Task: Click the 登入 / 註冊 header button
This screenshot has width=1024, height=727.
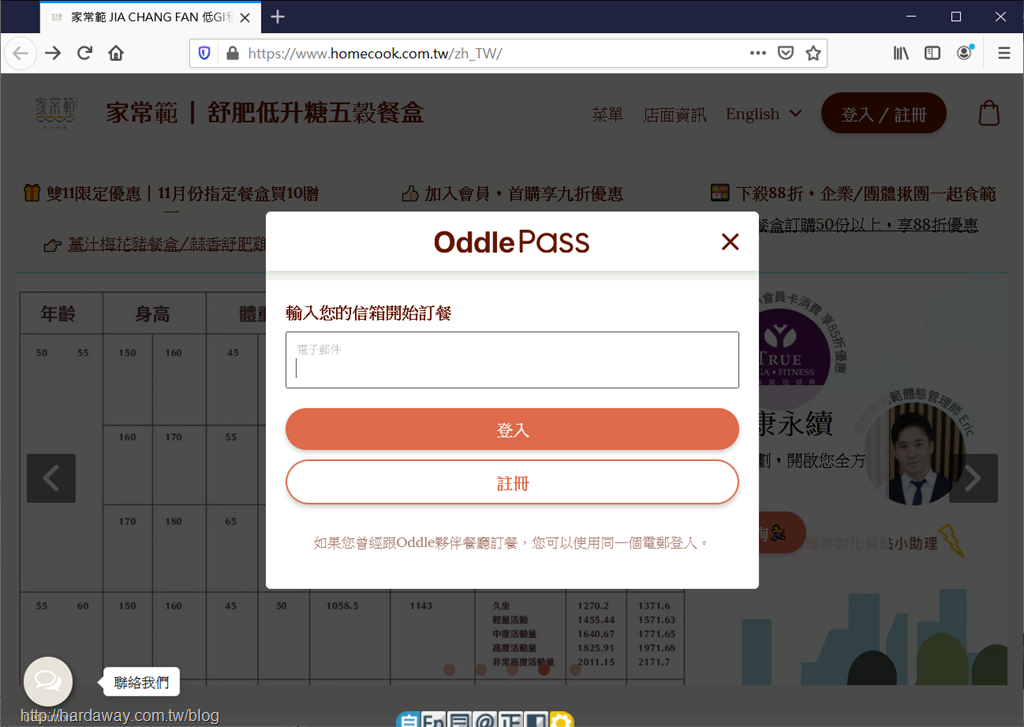Action: (884, 114)
